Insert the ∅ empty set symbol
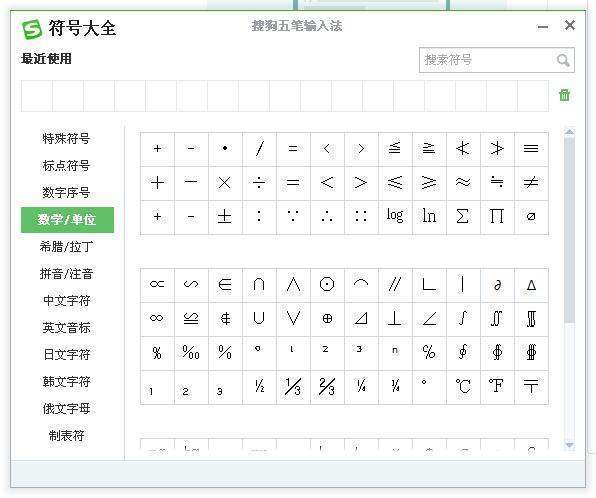 pos(531,217)
